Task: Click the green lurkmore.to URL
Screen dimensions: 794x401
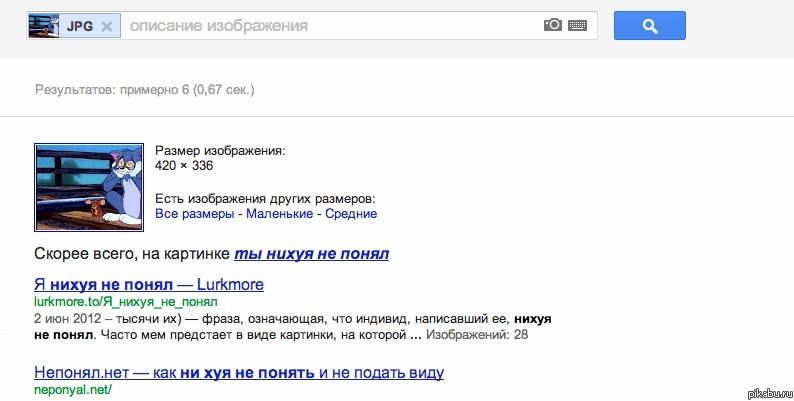Action: [x=125, y=302]
